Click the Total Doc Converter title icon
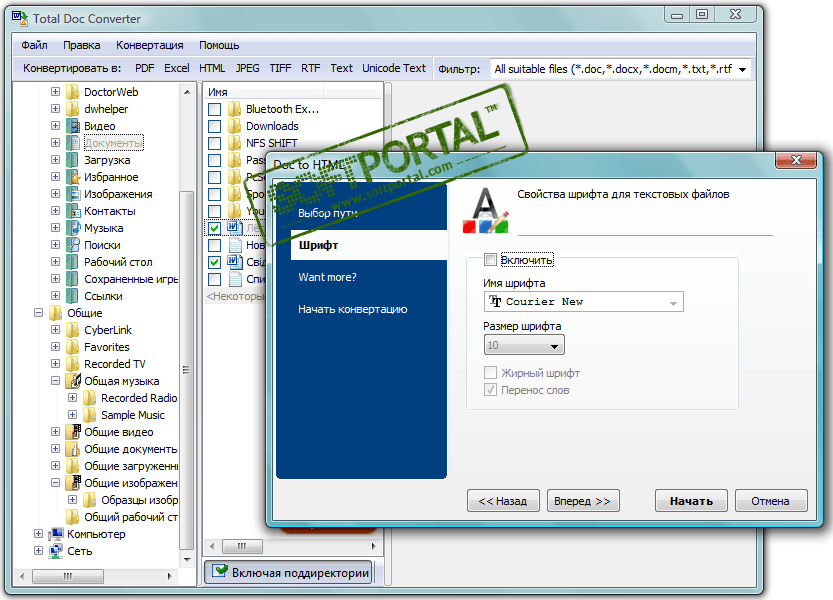 point(20,19)
